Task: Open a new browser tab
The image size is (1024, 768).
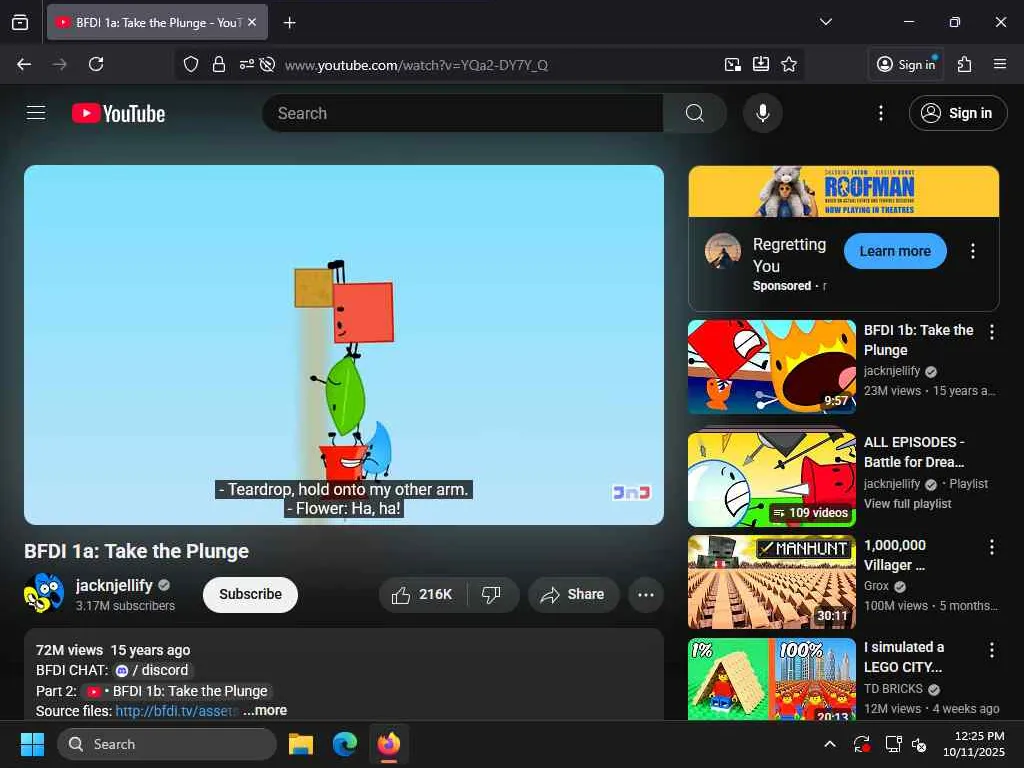Action: point(289,22)
